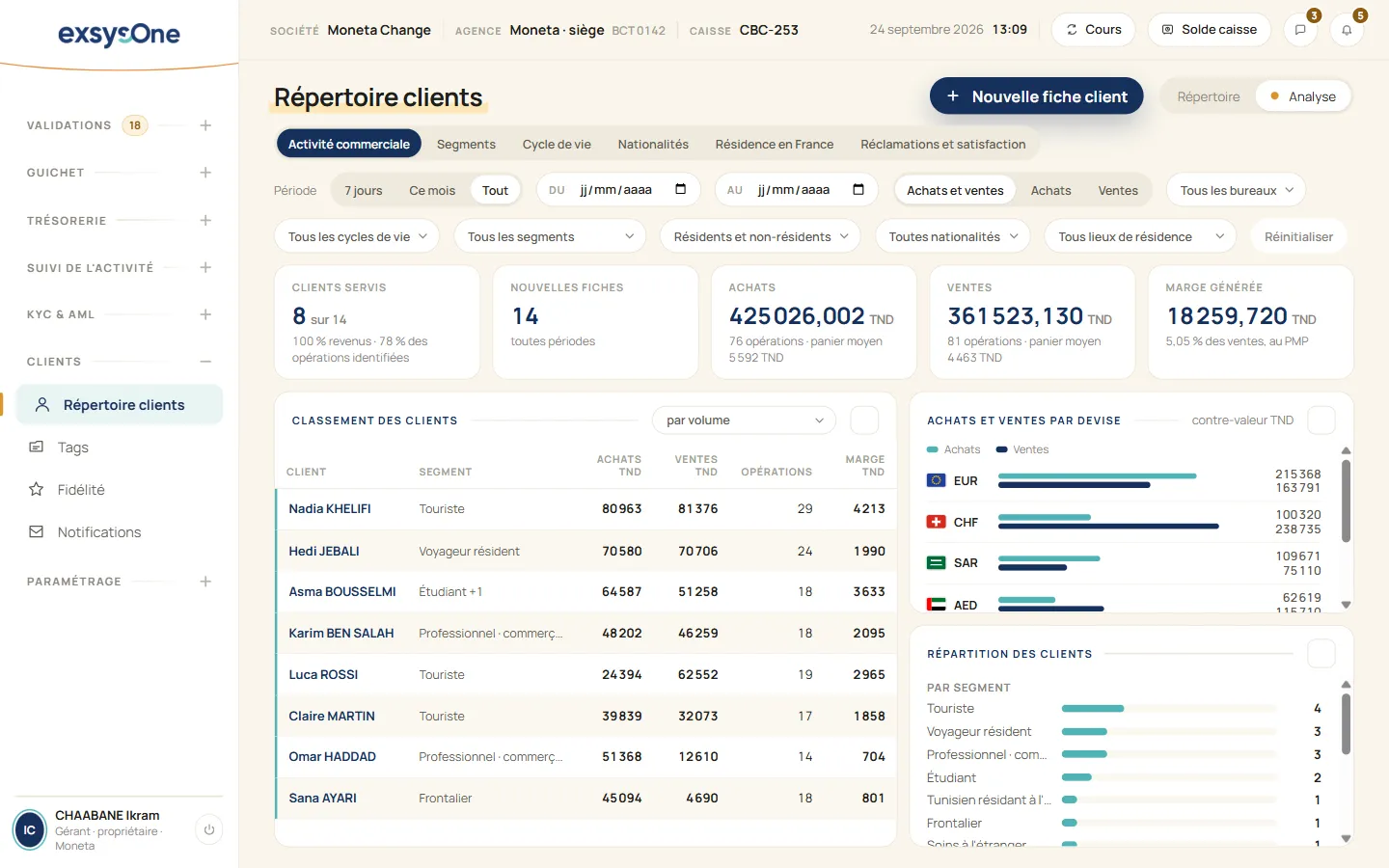Open the calendar picker in the DU date field
The height and width of the screenshot is (868, 1389).
680,189
